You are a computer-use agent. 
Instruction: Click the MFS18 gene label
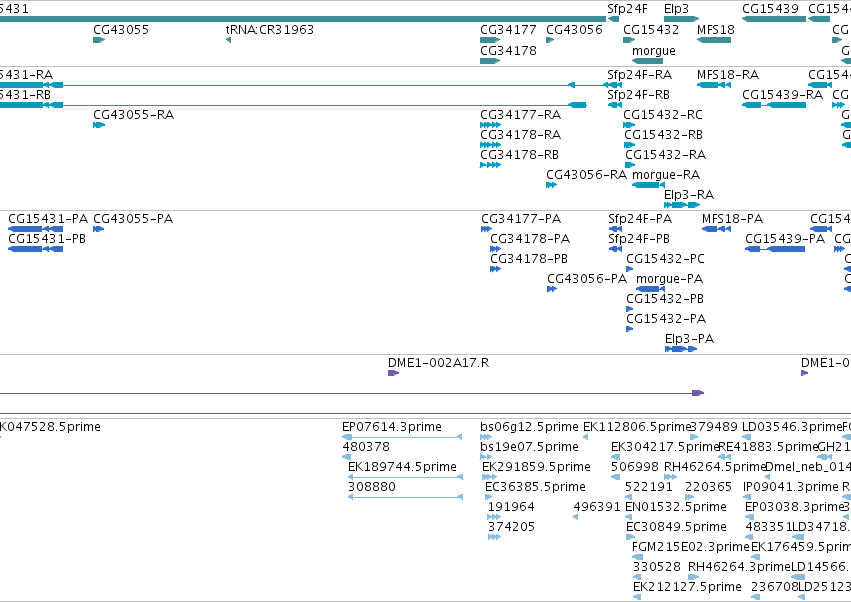[716, 29]
